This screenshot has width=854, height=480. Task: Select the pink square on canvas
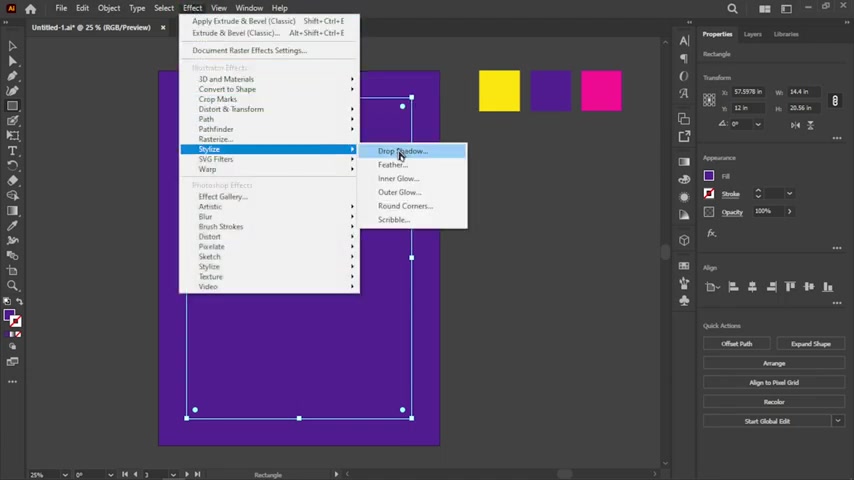[601, 91]
